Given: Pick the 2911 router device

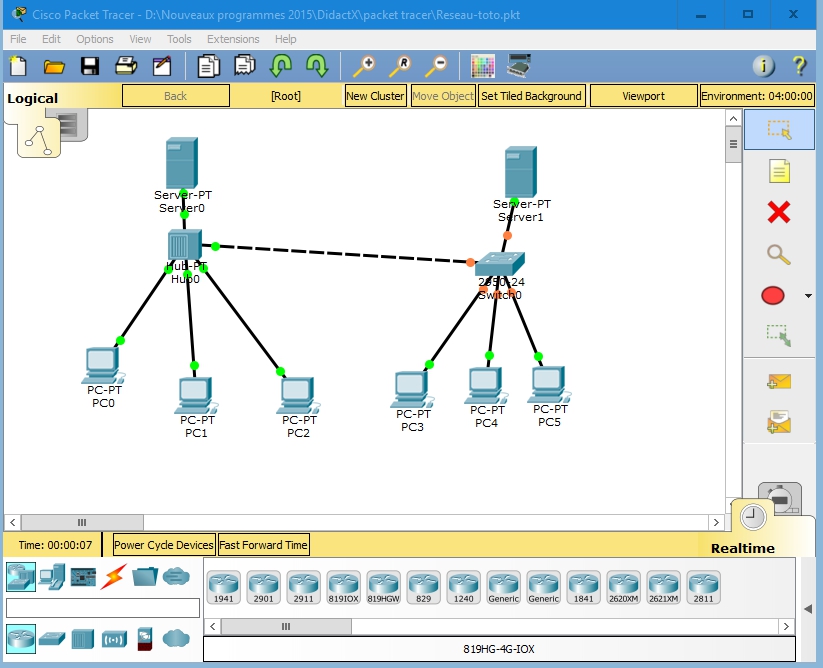Looking at the screenshot, I should click(x=303, y=587).
